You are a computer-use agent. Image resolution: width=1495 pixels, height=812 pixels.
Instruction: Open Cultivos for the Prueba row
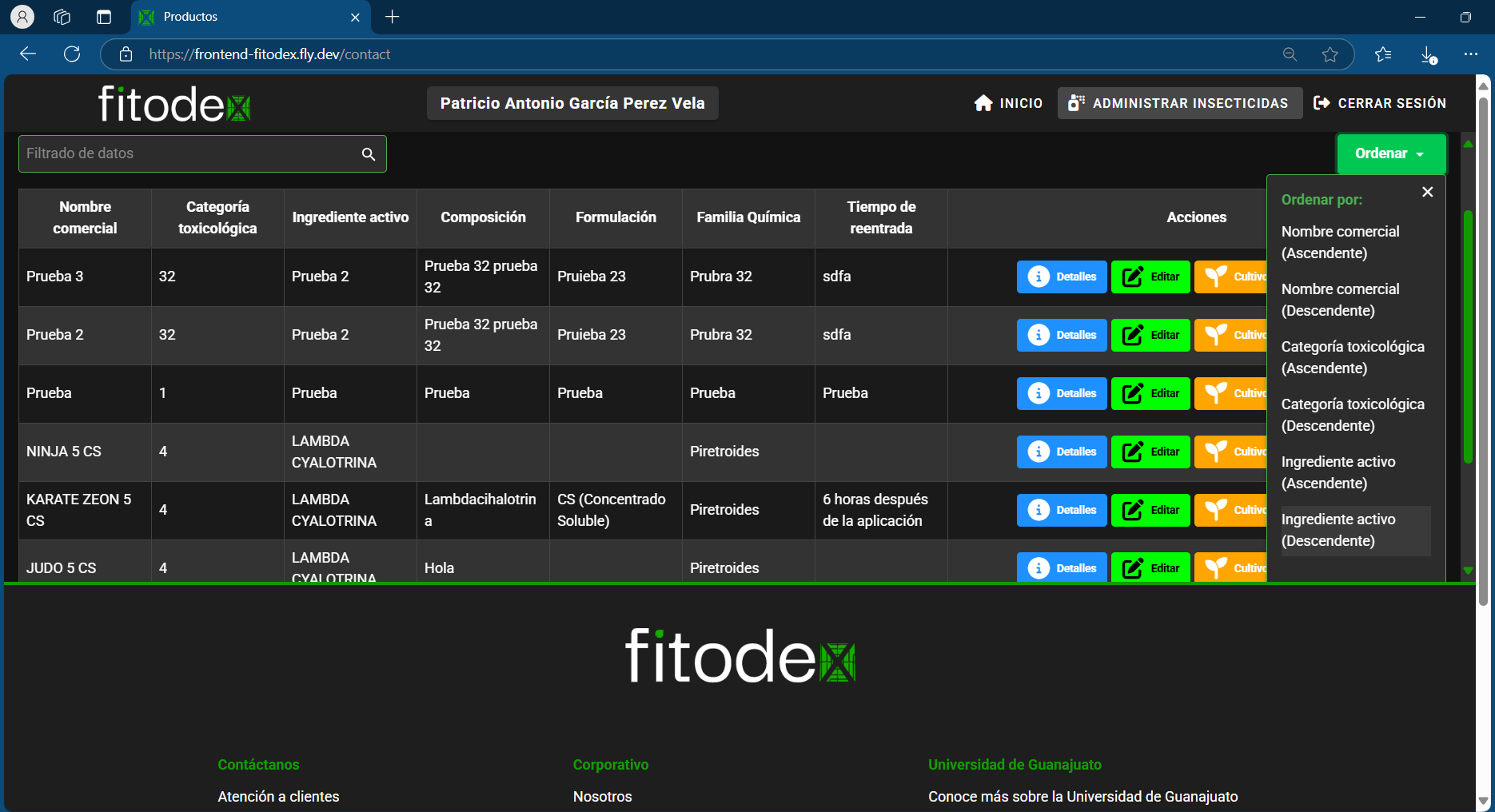coord(1230,393)
